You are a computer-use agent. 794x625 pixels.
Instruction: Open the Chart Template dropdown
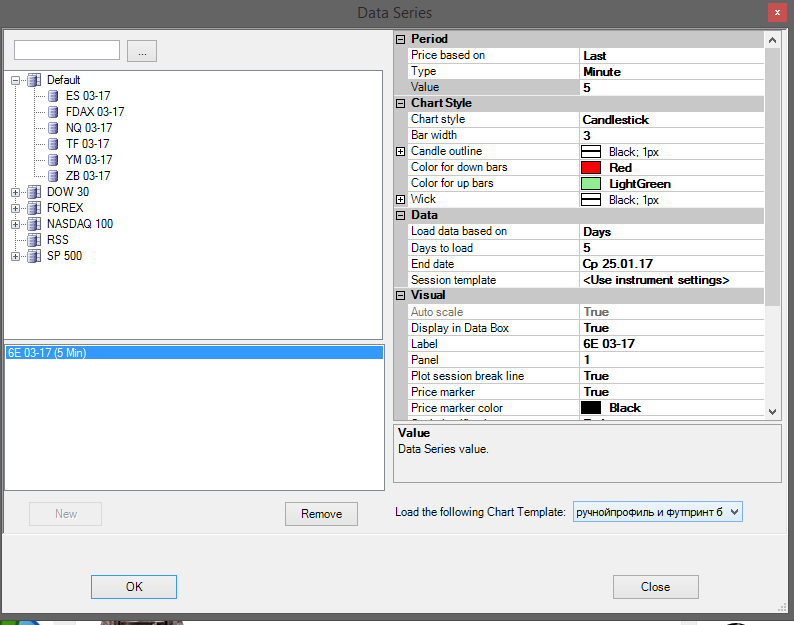tap(734, 512)
